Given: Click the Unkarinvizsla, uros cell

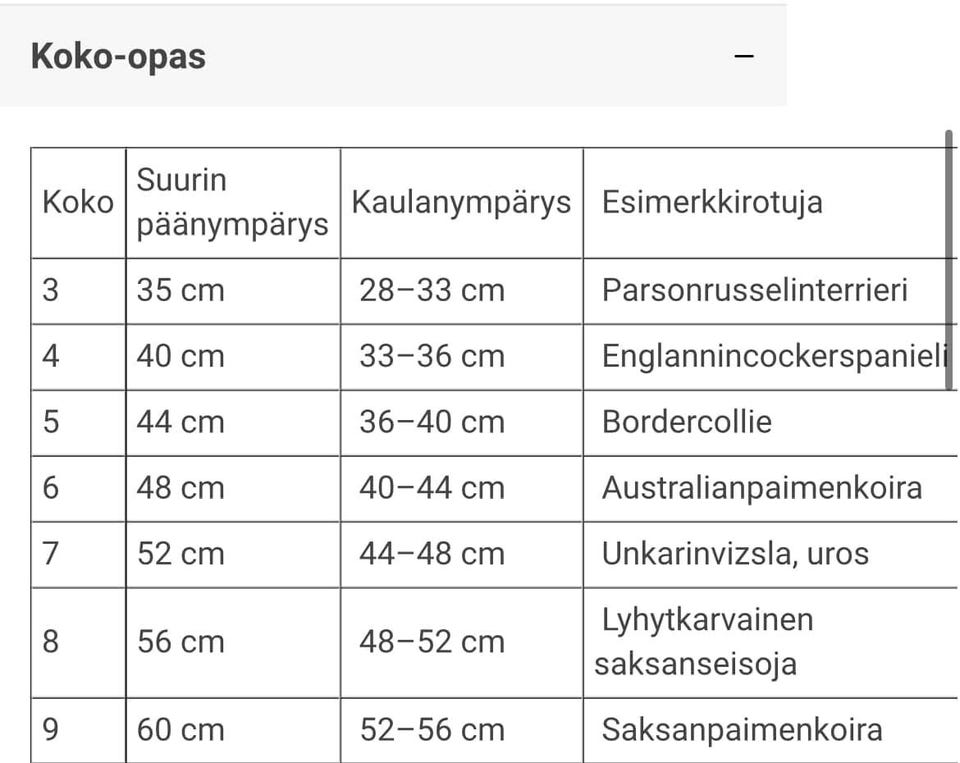Looking at the screenshot, I should click(x=735, y=554).
